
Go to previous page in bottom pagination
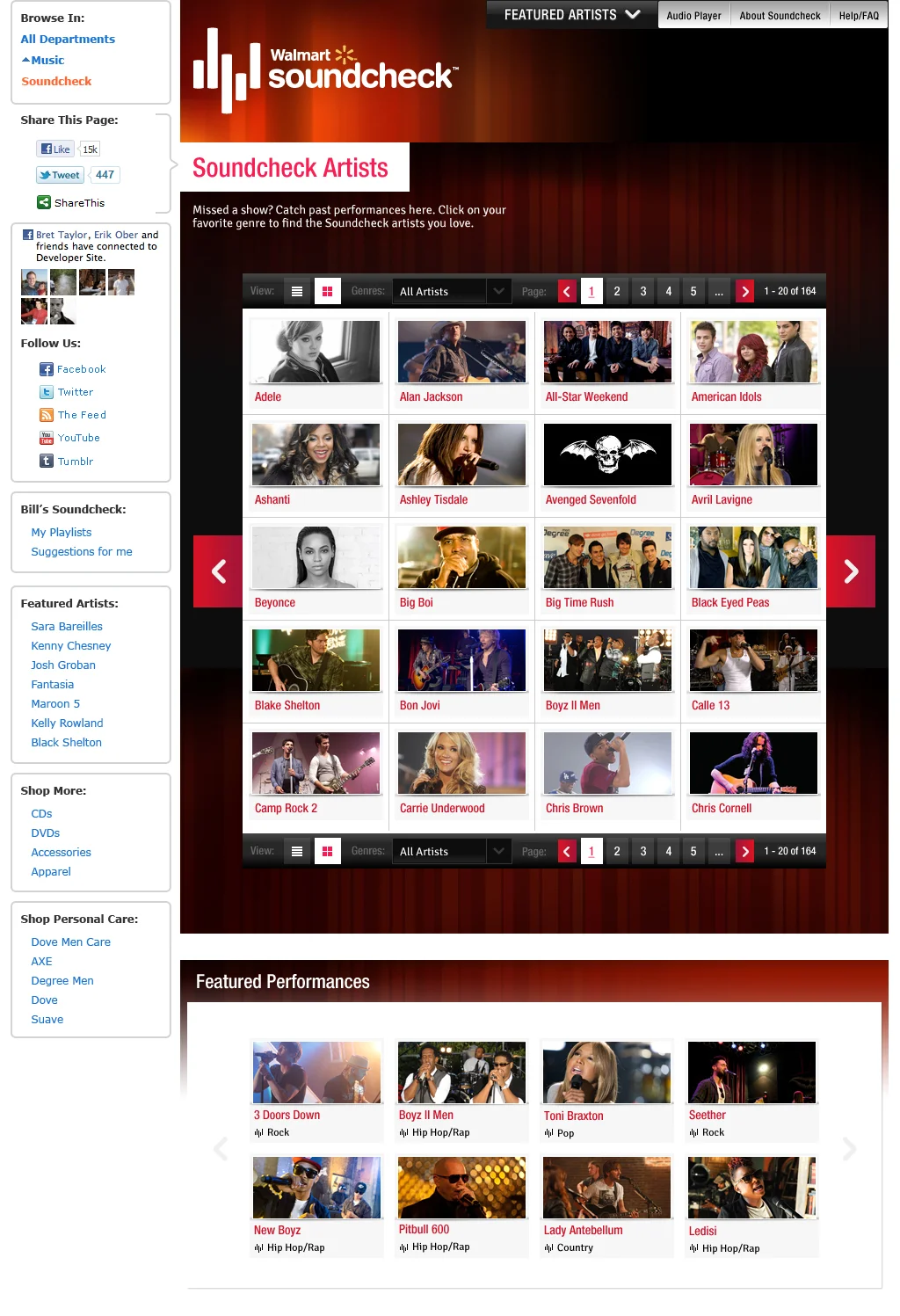567,851
